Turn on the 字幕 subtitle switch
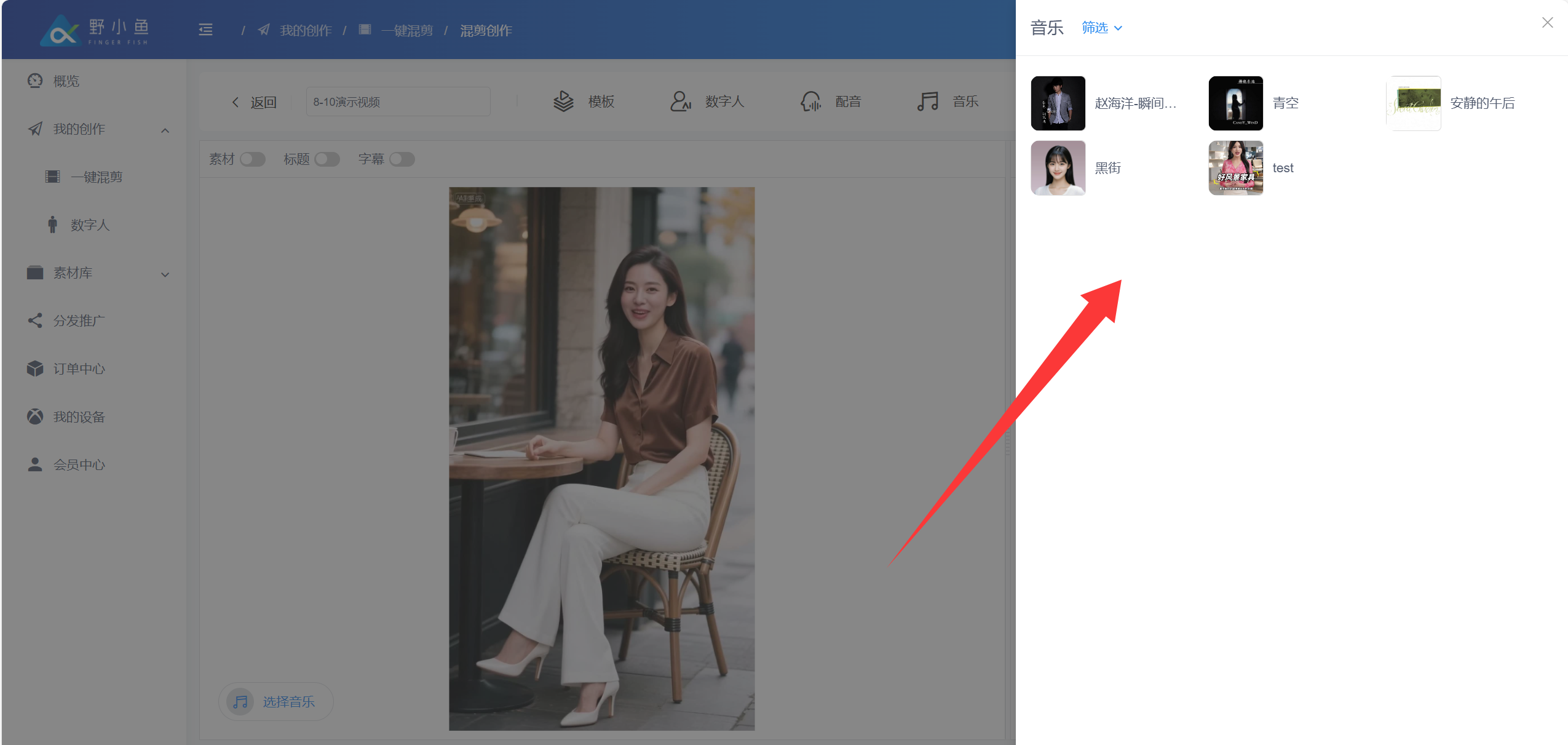Viewport: 1568px width, 745px height. click(402, 159)
